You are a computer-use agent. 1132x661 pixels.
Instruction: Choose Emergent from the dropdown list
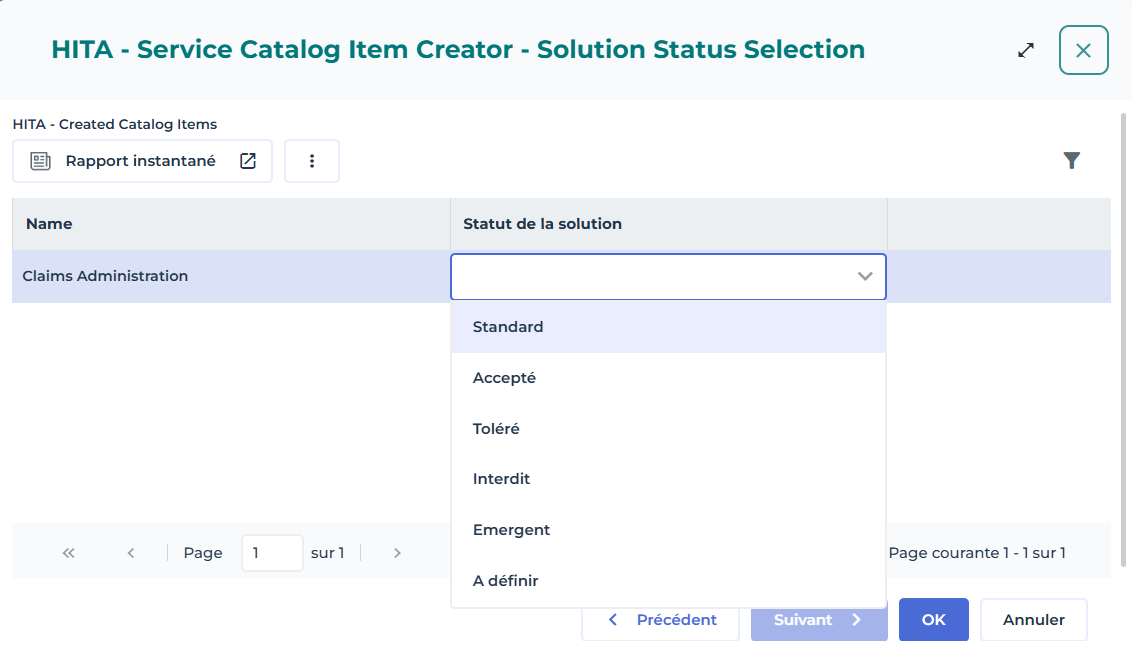[511, 530]
